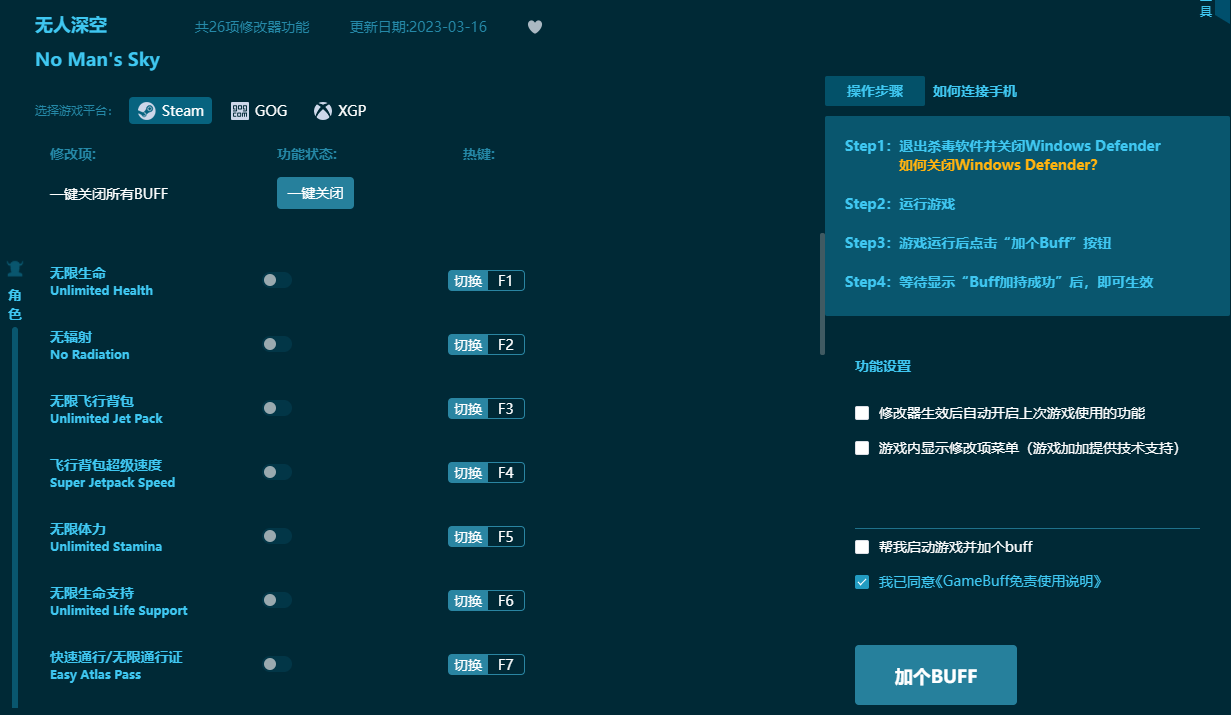
Task: Open the 操作步骤 tab
Action: [x=875, y=91]
